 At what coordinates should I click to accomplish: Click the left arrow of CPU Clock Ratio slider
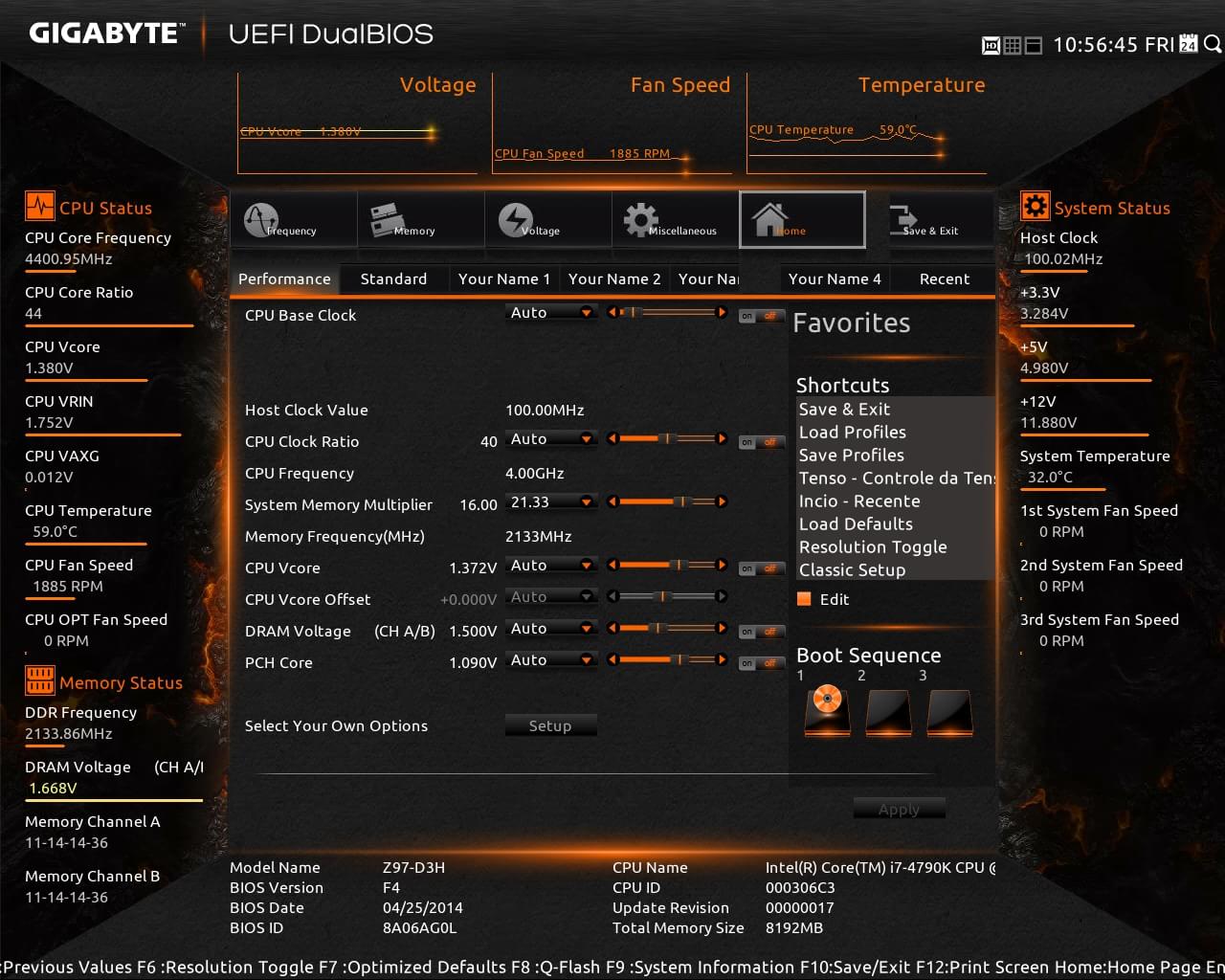click(x=612, y=438)
